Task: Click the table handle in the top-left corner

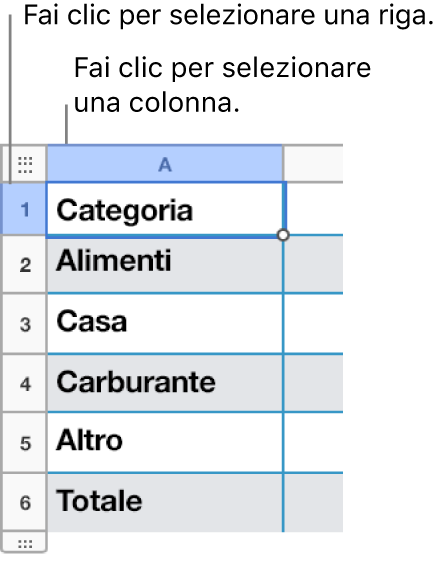Action: tap(25, 164)
